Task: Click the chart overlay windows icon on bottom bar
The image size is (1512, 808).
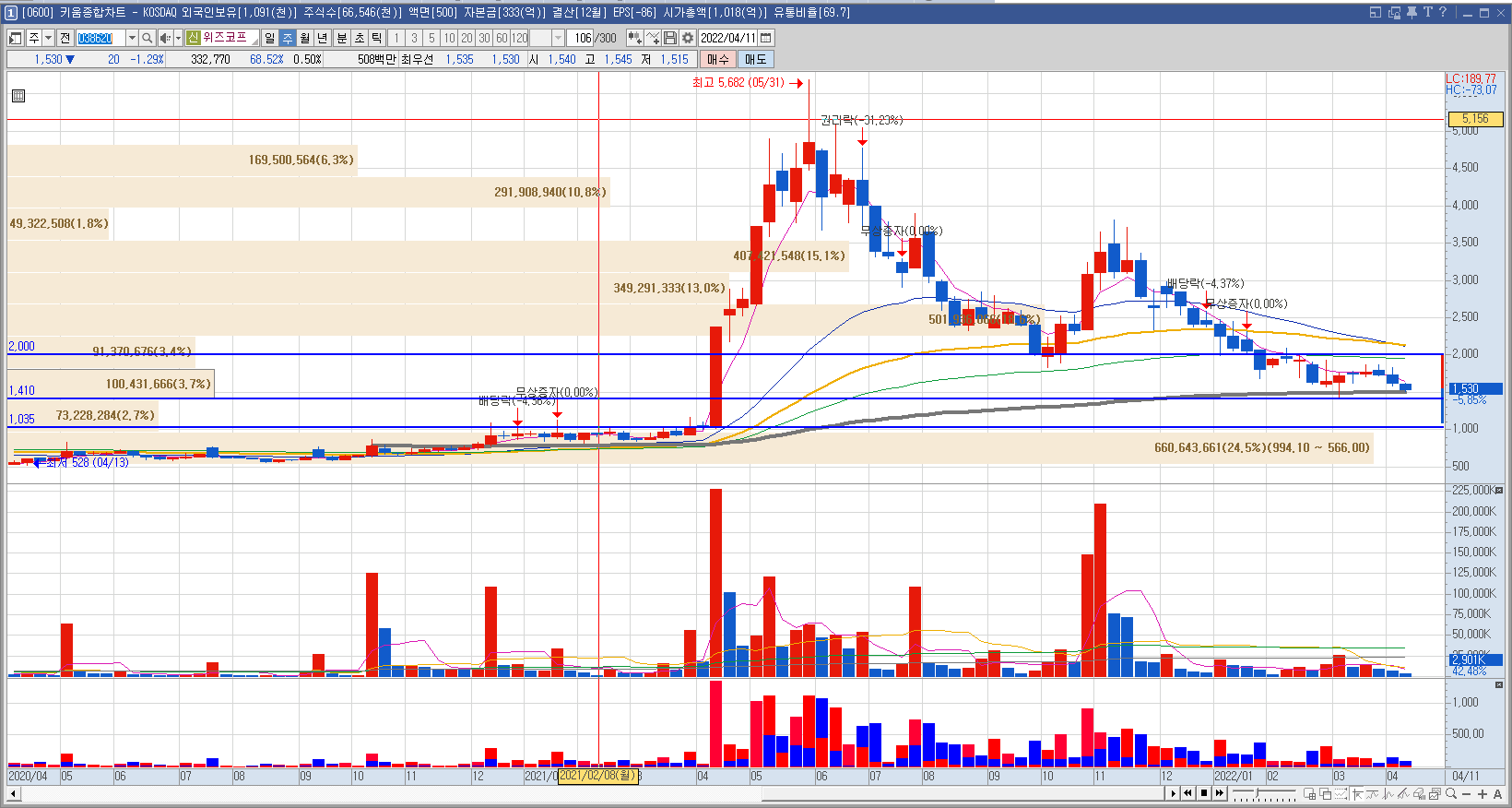Action: 1326,793
